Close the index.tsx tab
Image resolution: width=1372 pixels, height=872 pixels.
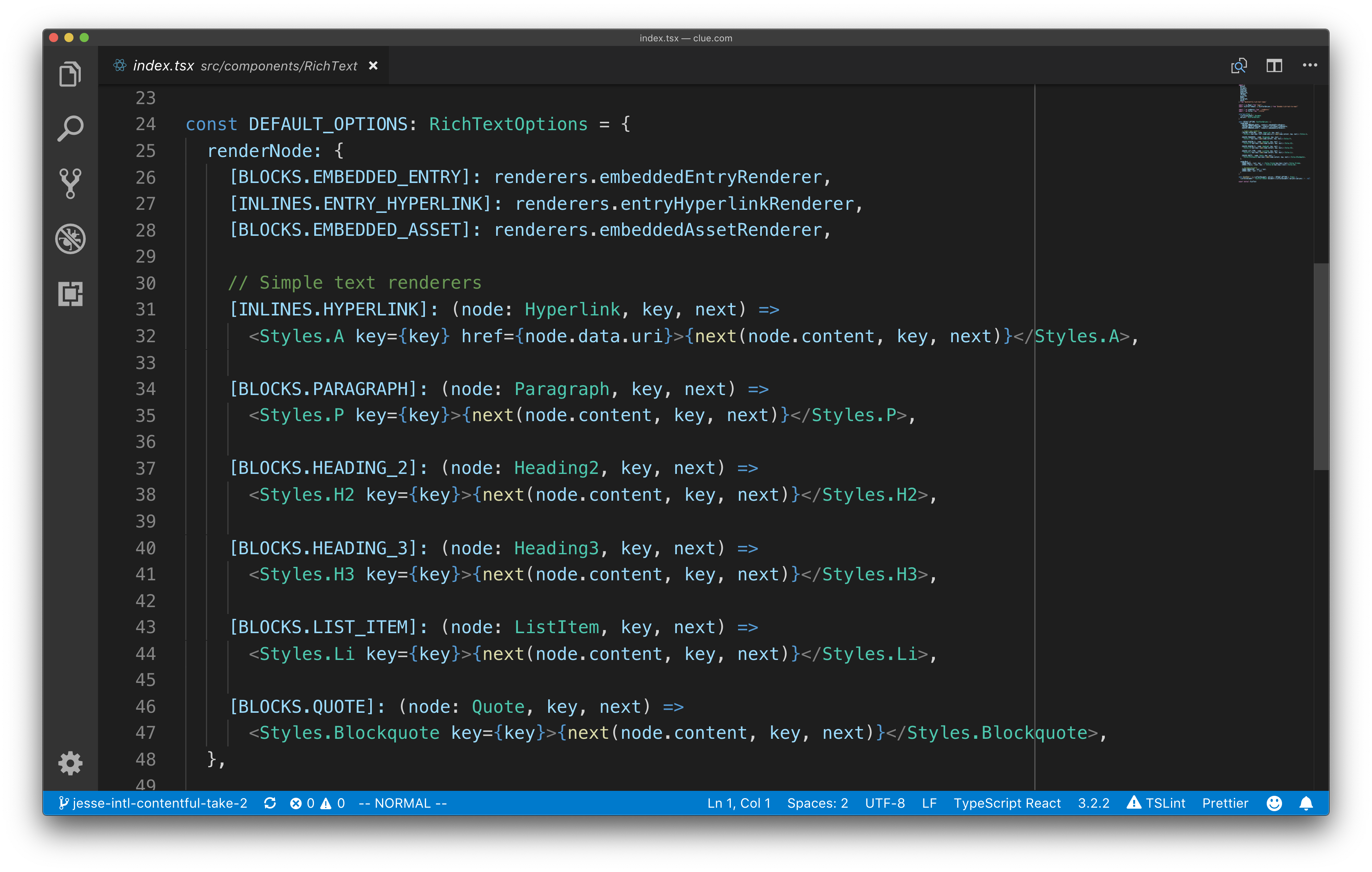tap(373, 66)
